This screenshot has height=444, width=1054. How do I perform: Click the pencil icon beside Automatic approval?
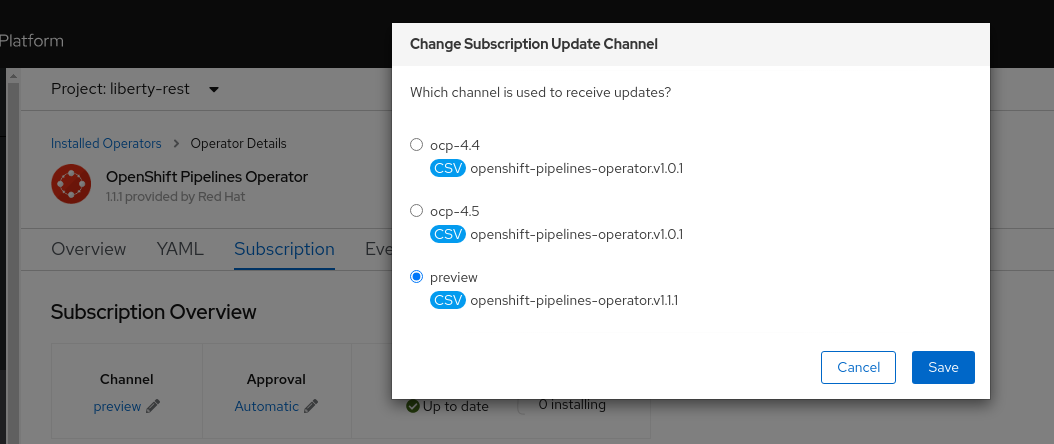311,406
